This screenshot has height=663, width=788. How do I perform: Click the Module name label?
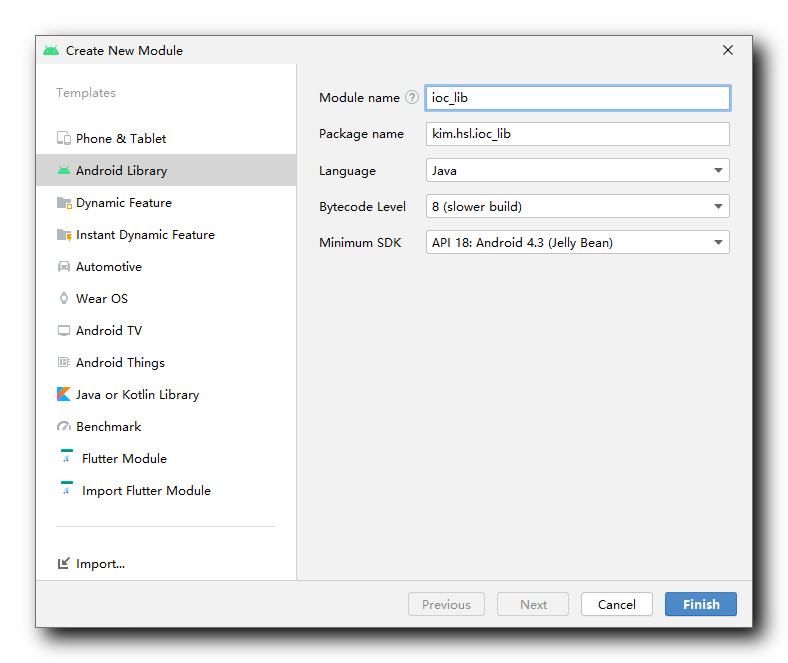pos(359,98)
